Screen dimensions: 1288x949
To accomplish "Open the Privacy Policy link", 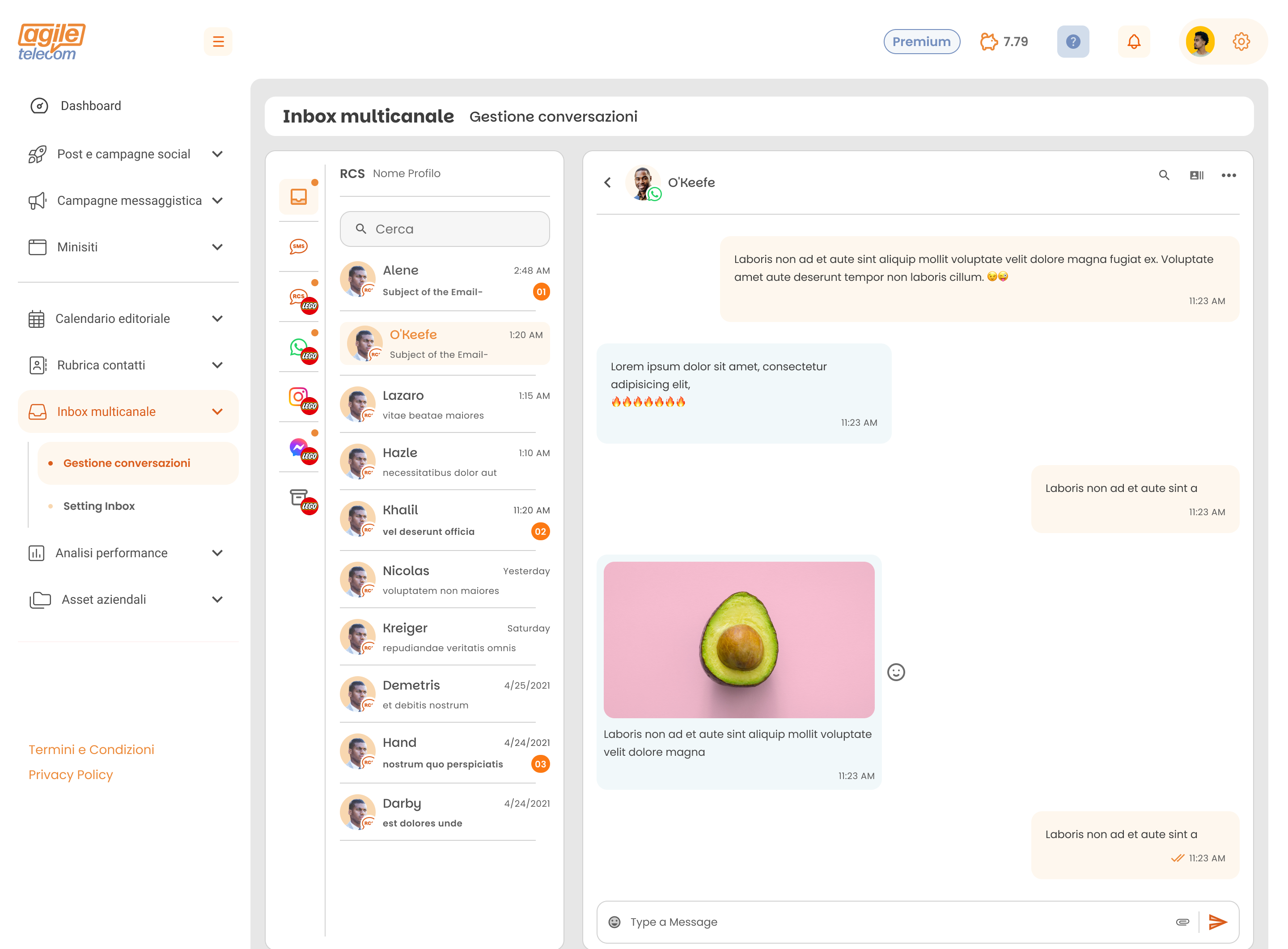I will 71,775.
